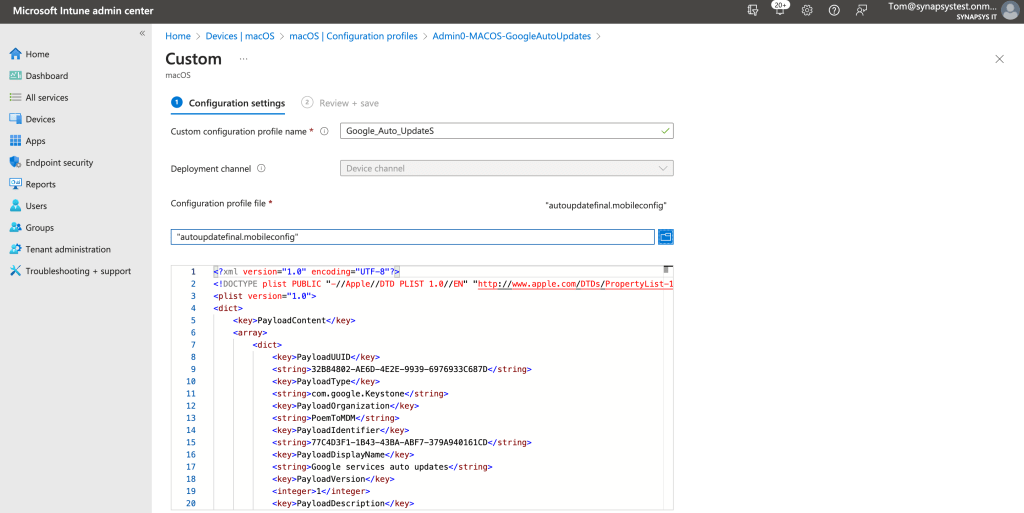Viewport: 1024px width, 513px height.
Task: Open the directory and subscription filter icon
Action: pos(753,10)
